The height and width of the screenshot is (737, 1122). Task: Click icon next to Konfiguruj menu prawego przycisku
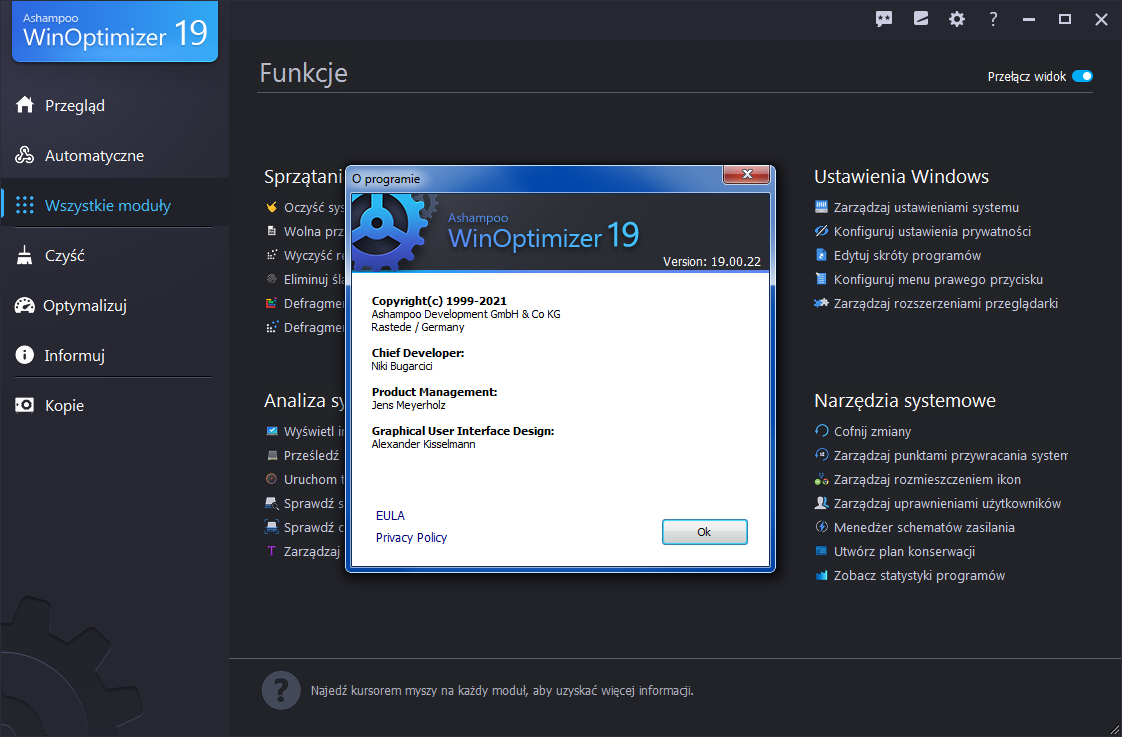tap(821, 278)
